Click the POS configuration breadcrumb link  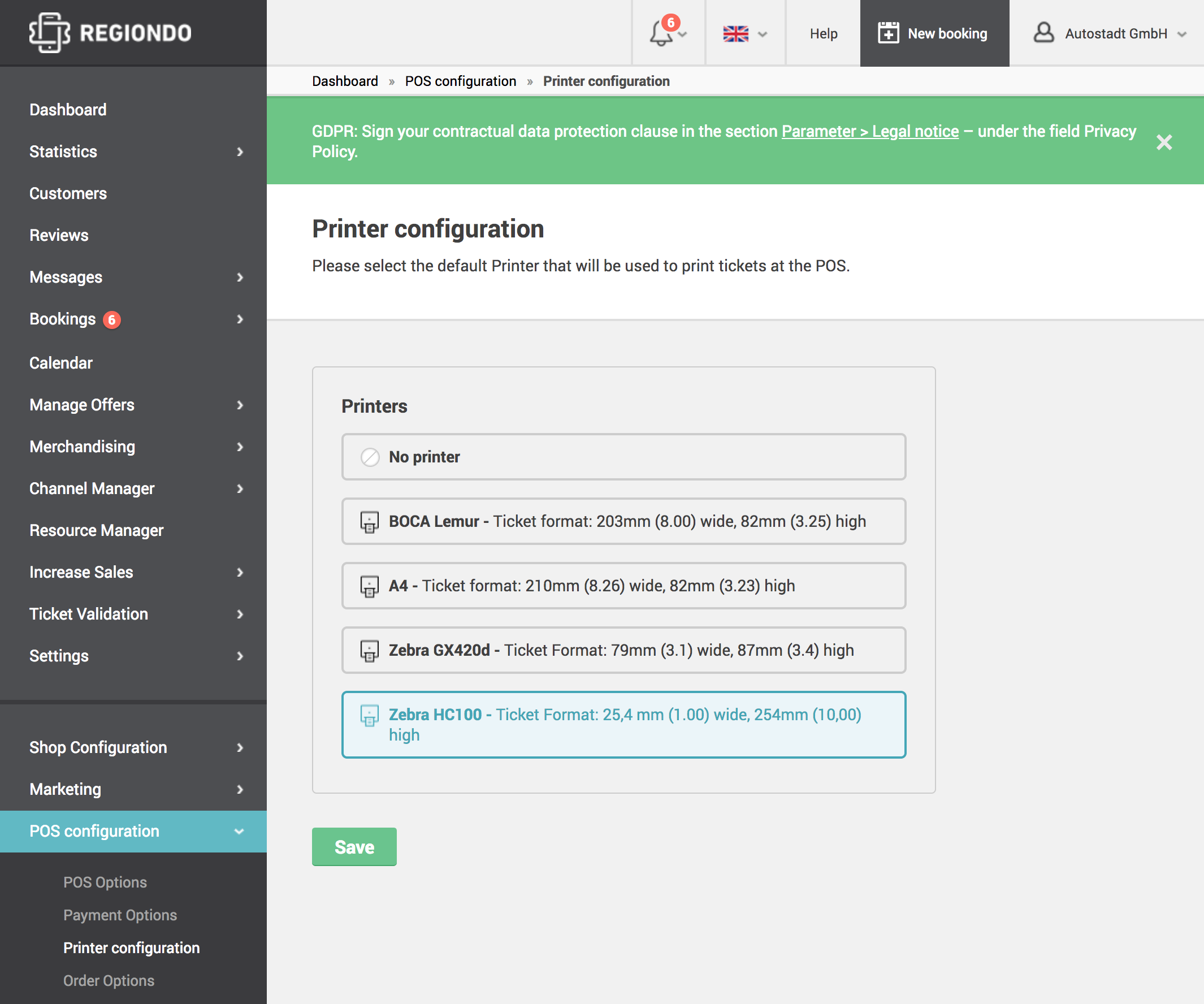pyautogui.click(x=460, y=81)
